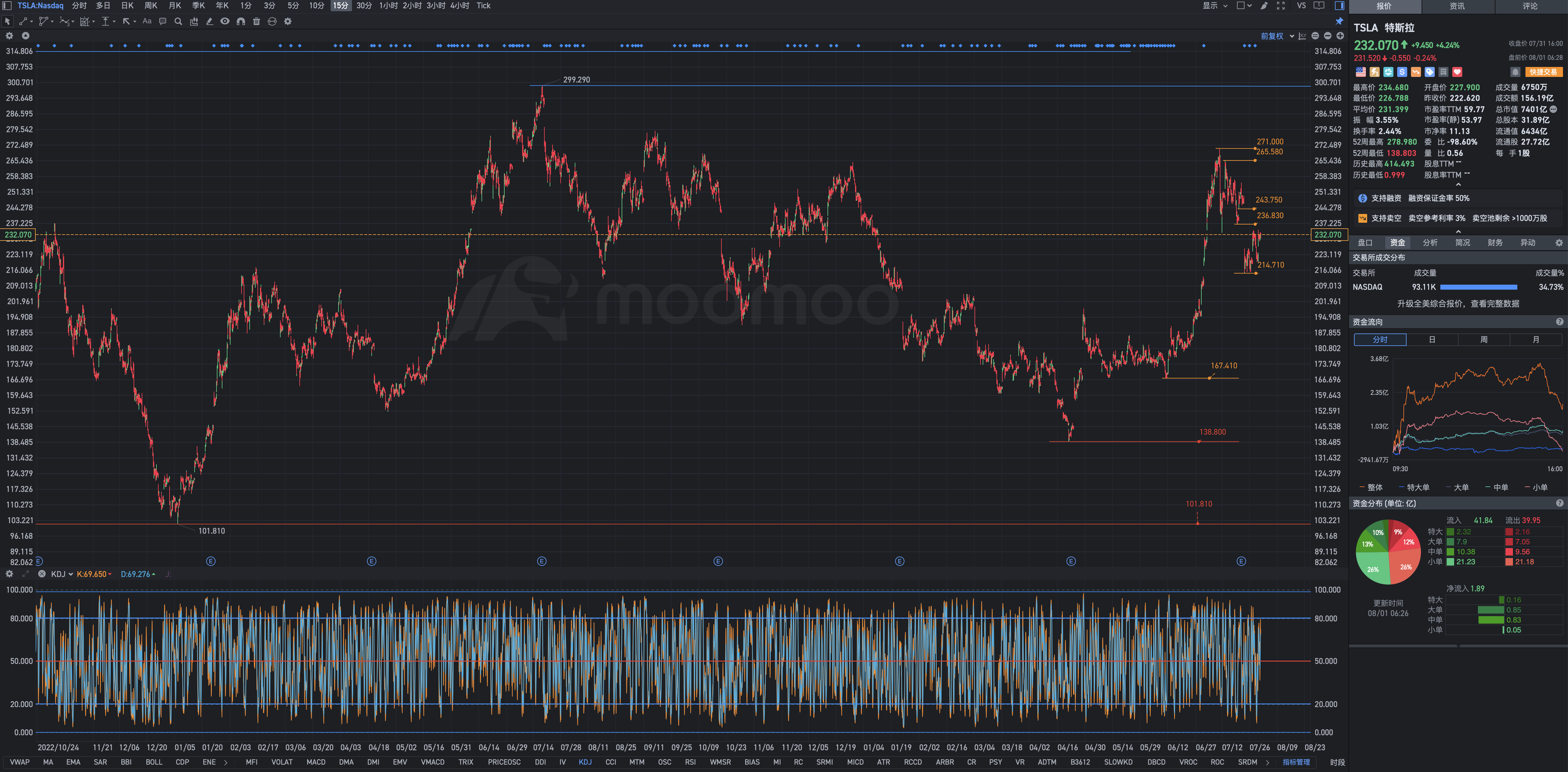Select the BOLL indicator

tap(154, 762)
